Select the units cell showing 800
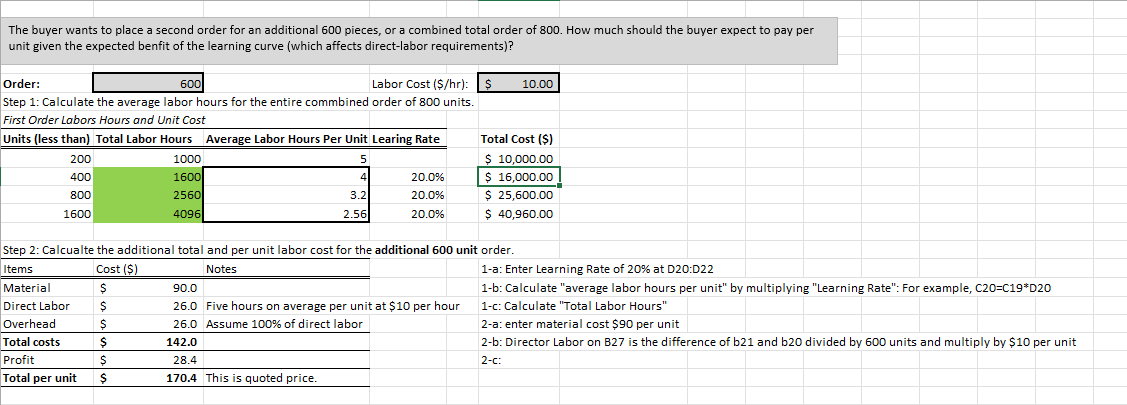This screenshot has width=1127, height=405. (x=47, y=195)
